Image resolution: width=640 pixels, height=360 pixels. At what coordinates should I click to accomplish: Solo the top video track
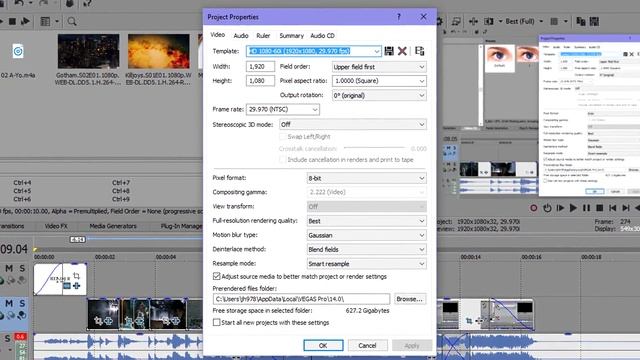tap(22, 268)
